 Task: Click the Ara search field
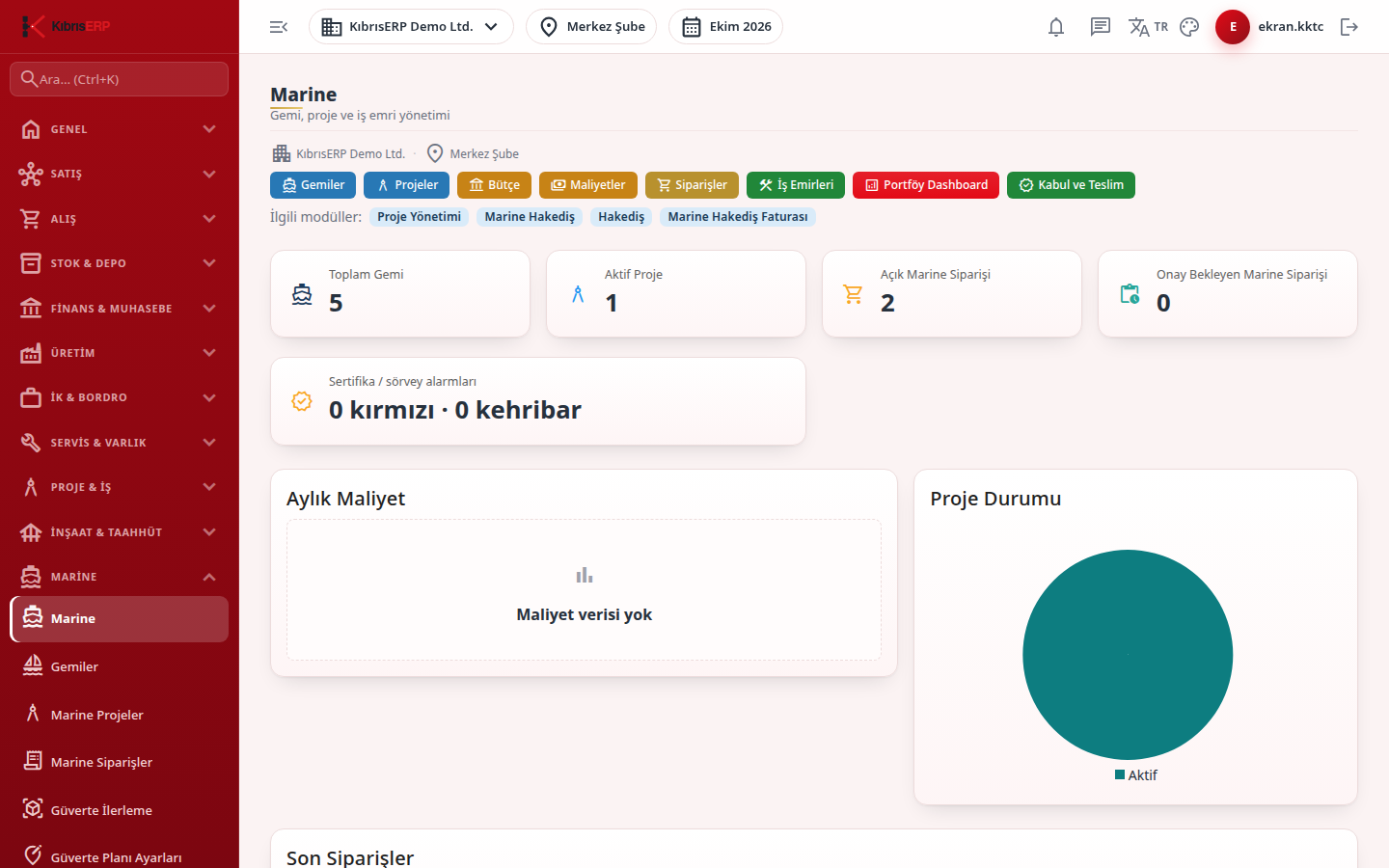point(120,79)
